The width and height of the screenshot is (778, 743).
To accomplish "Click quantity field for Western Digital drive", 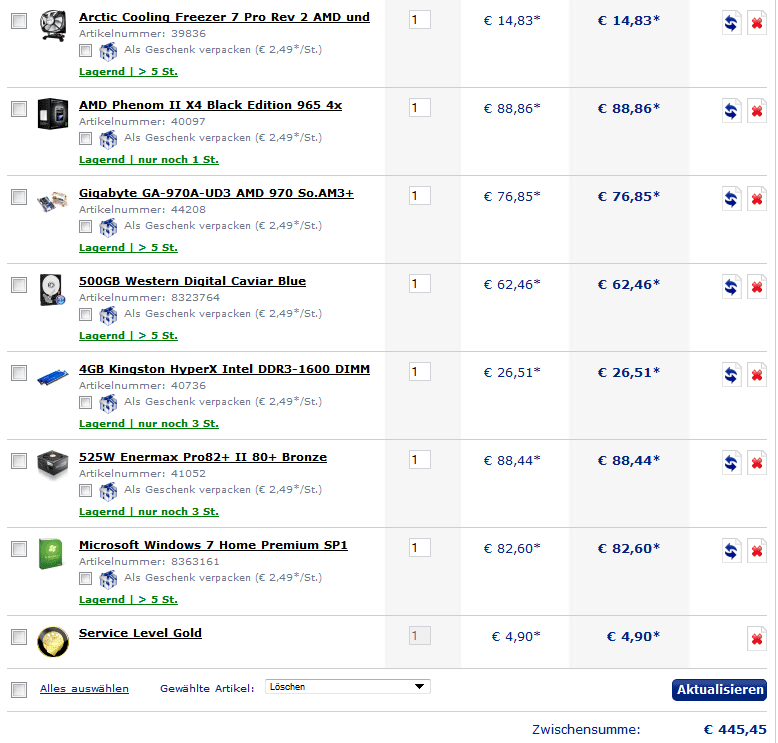I will click(420, 284).
